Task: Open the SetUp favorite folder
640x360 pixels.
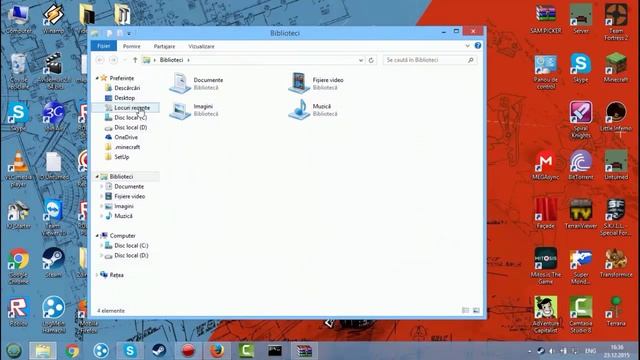Action: click(122, 157)
